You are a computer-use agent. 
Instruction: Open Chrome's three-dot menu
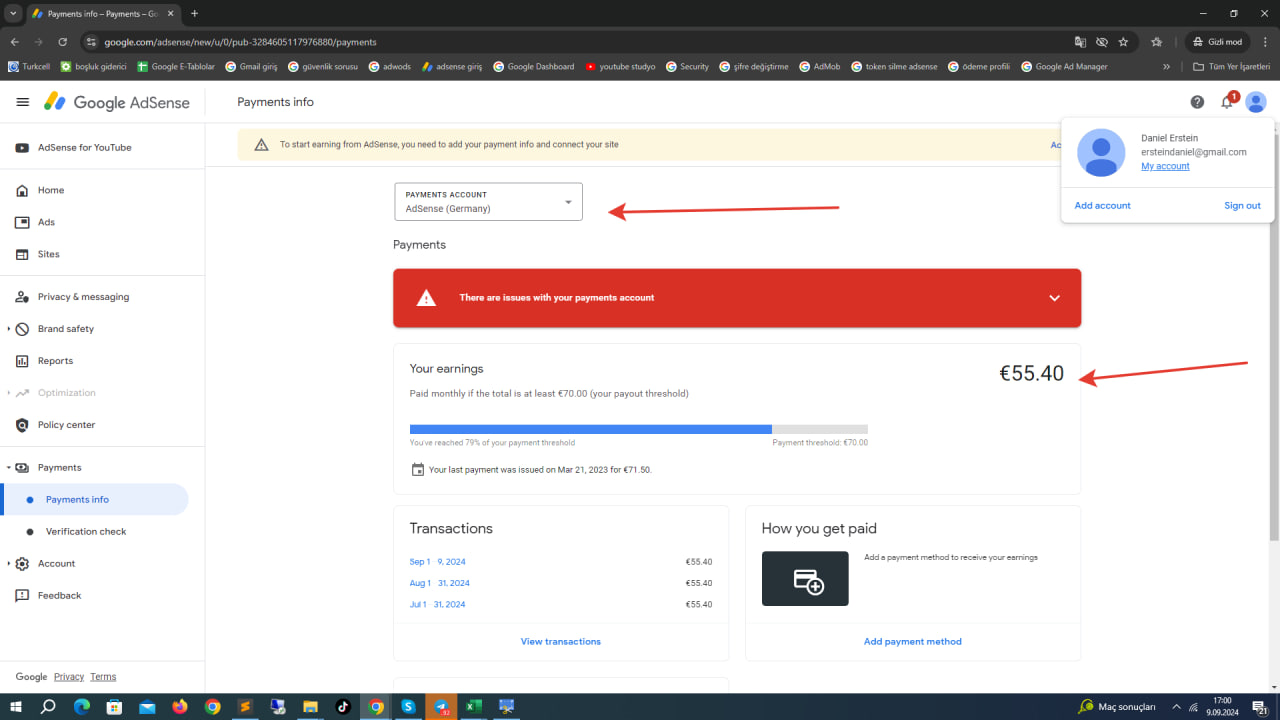coord(1264,42)
